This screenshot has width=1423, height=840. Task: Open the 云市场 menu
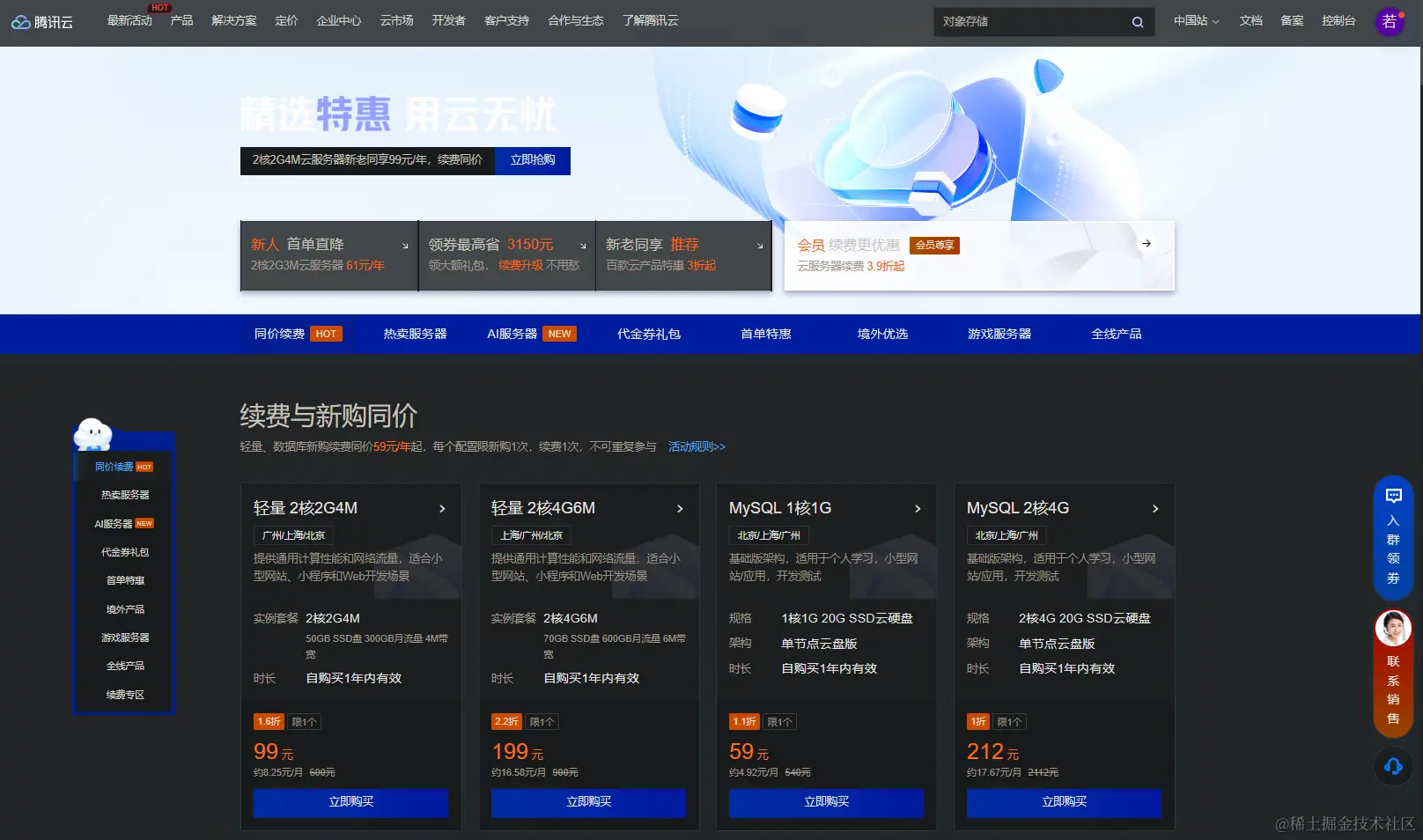point(396,21)
